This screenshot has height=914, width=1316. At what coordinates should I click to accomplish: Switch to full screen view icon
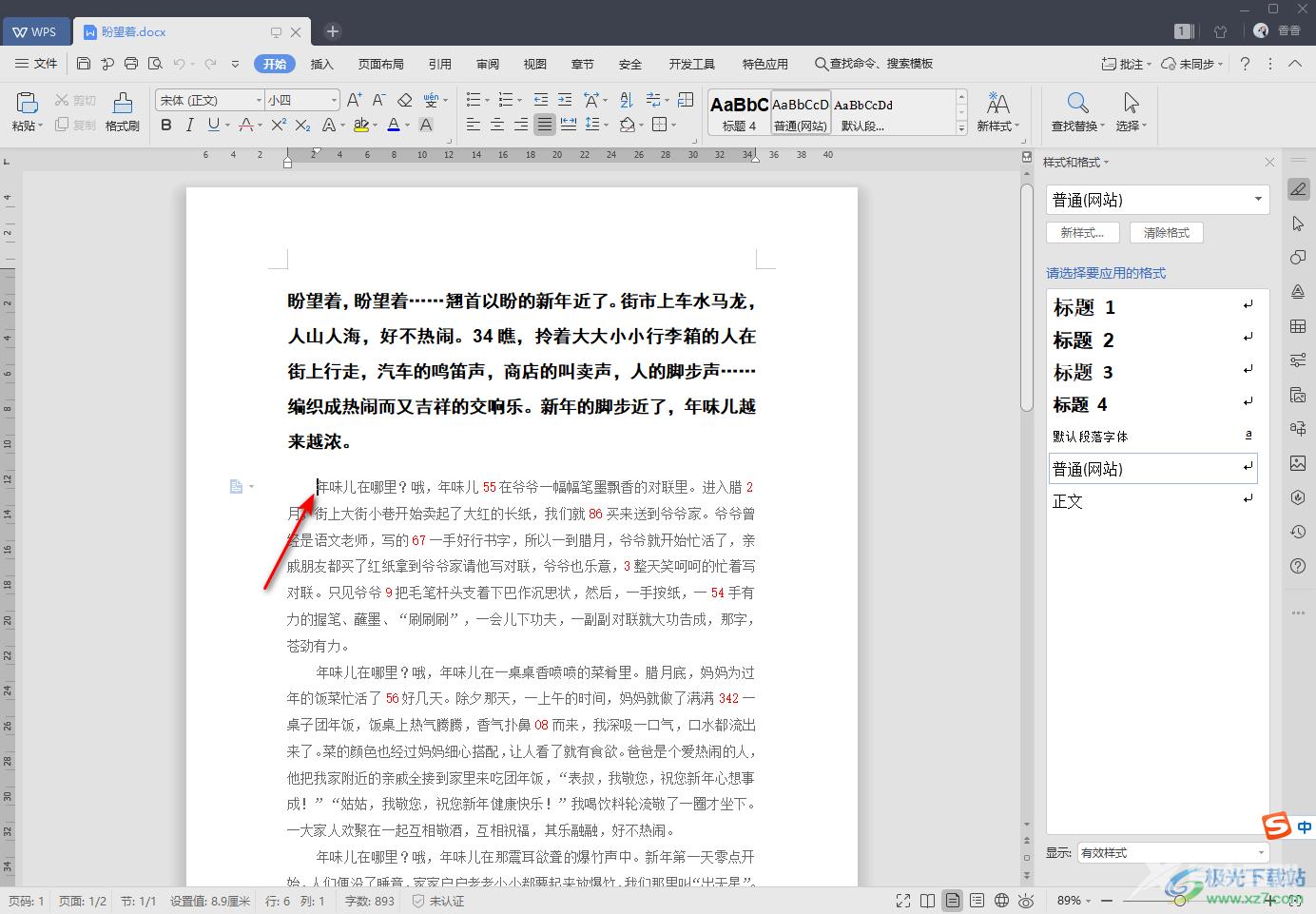(902, 900)
